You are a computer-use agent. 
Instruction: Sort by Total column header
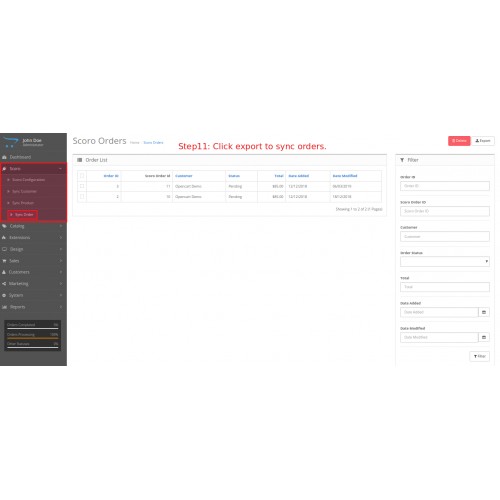tap(279, 176)
